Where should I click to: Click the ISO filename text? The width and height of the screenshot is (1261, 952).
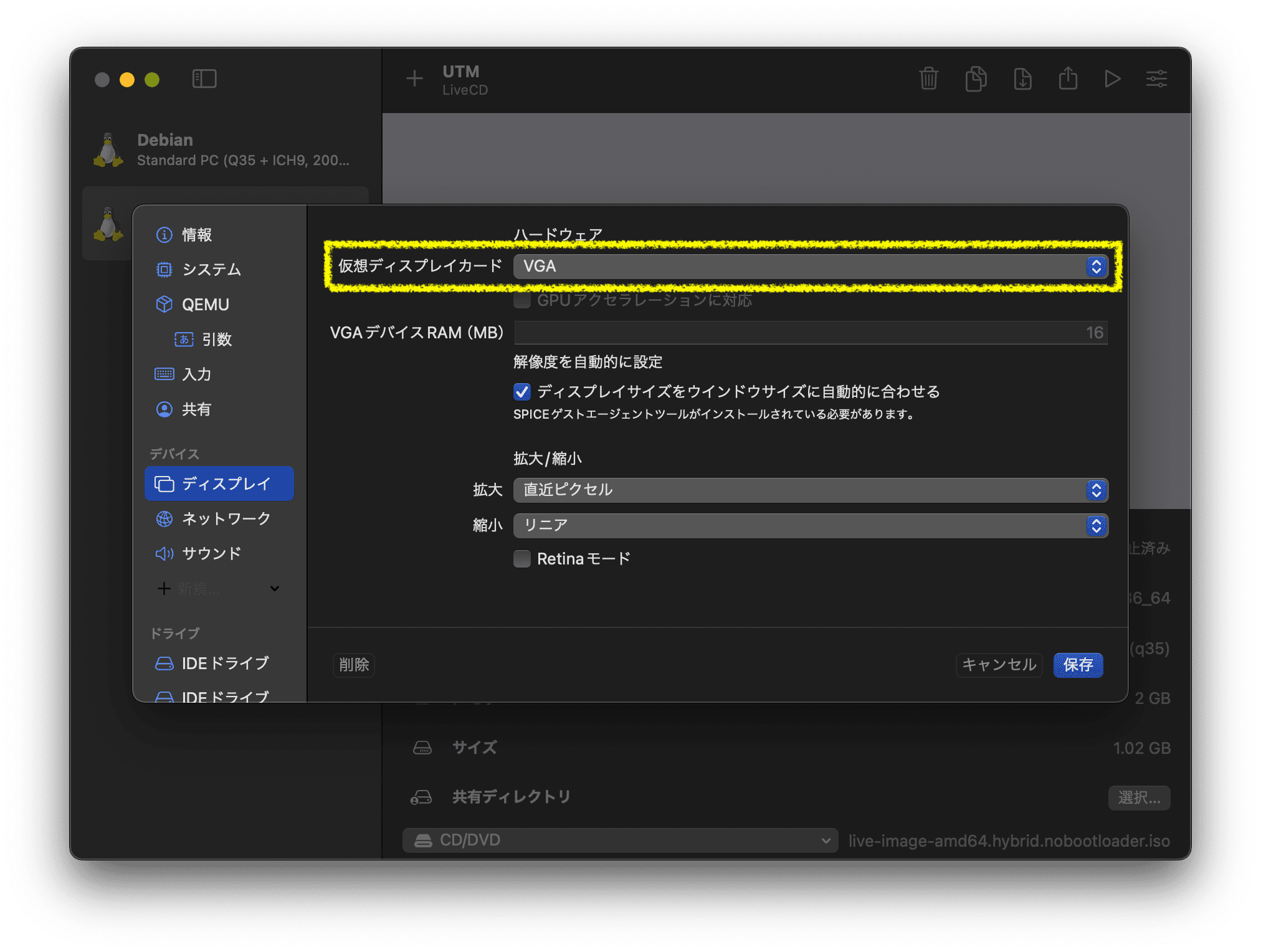click(1009, 840)
